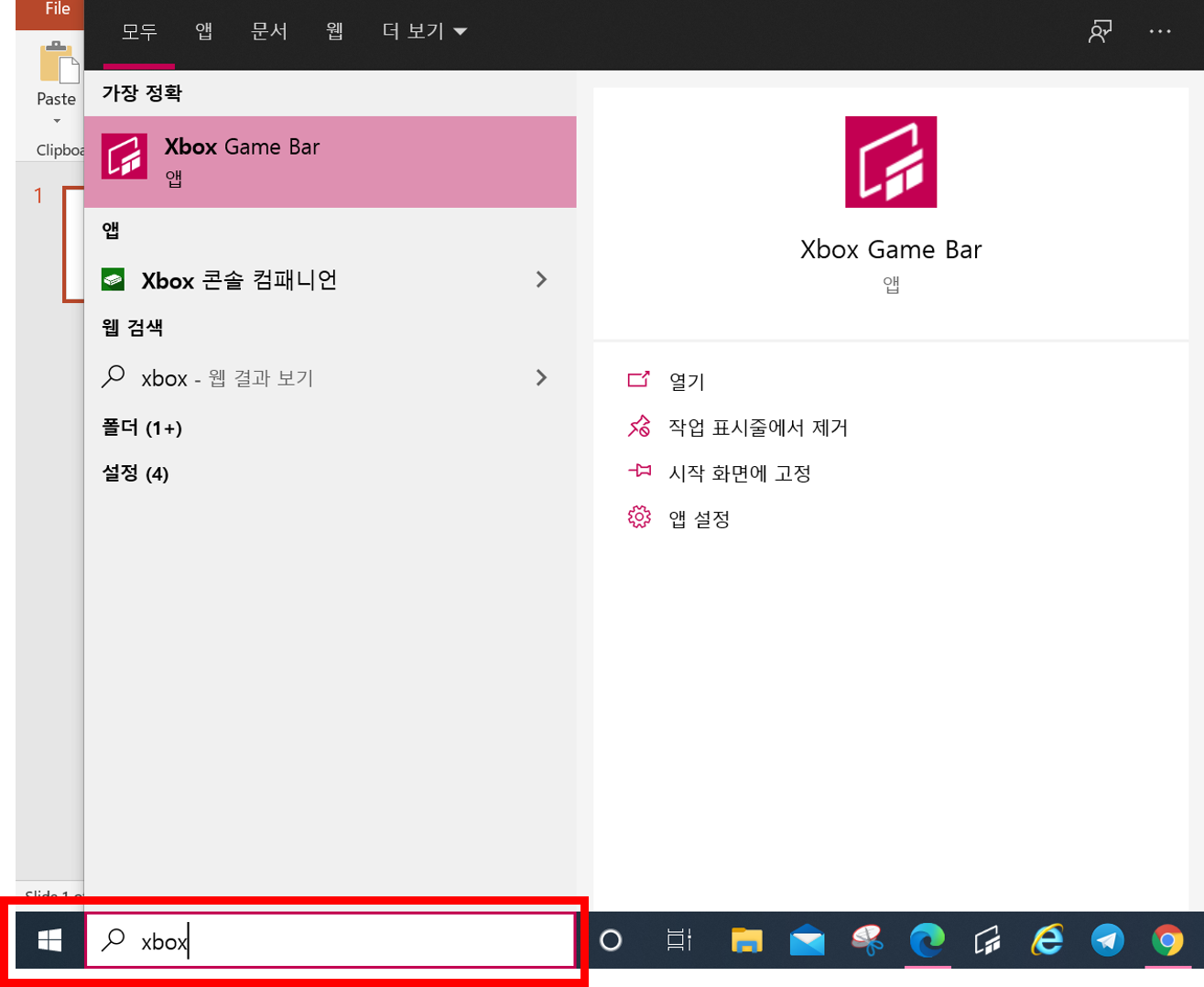The height and width of the screenshot is (987, 1204).
Task: Click the pin to Start icon
Action: click(639, 472)
